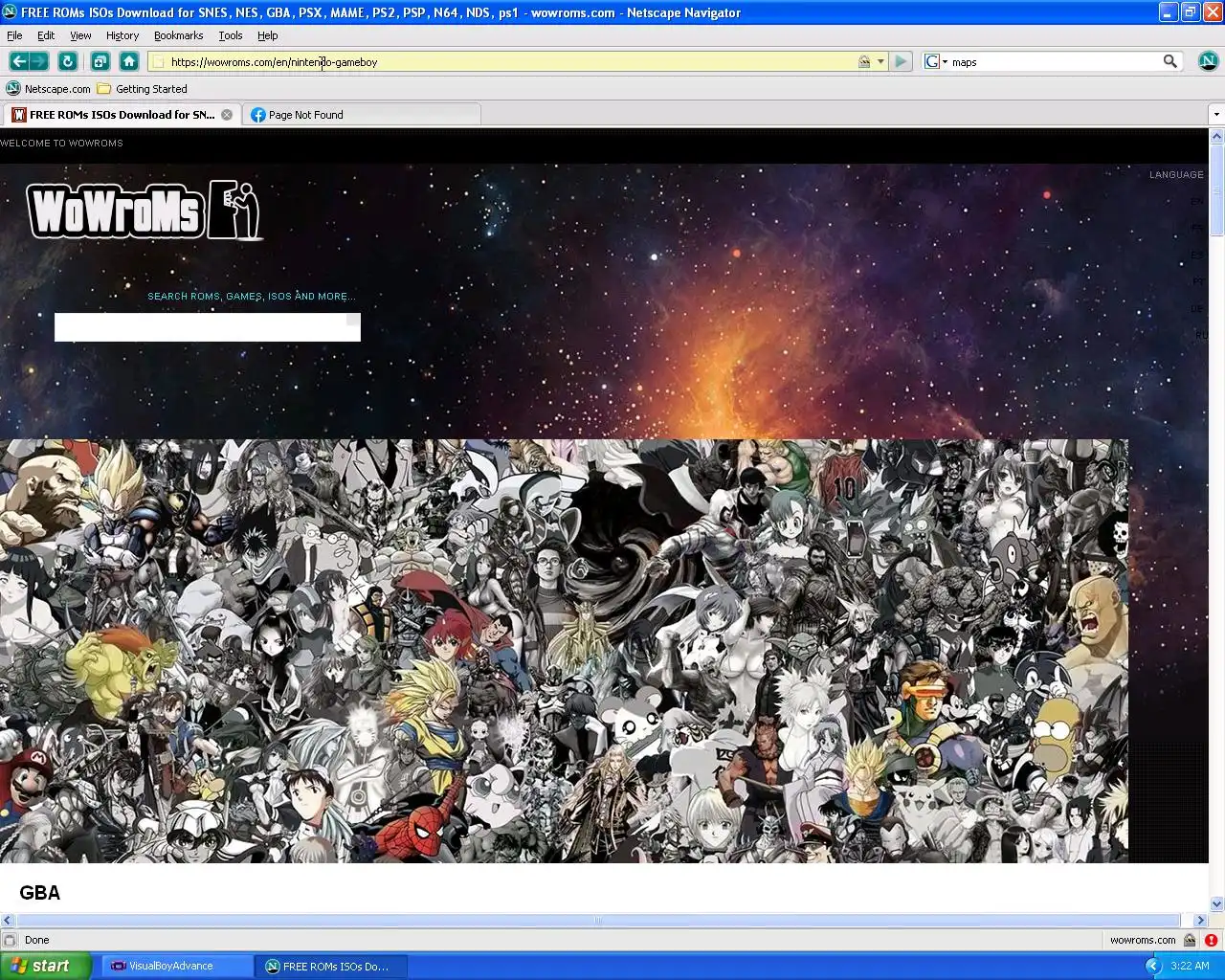The width and height of the screenshot is (1225, 980).
Task: Click the Back navigation arrow
Action: [x=19, y=61]
